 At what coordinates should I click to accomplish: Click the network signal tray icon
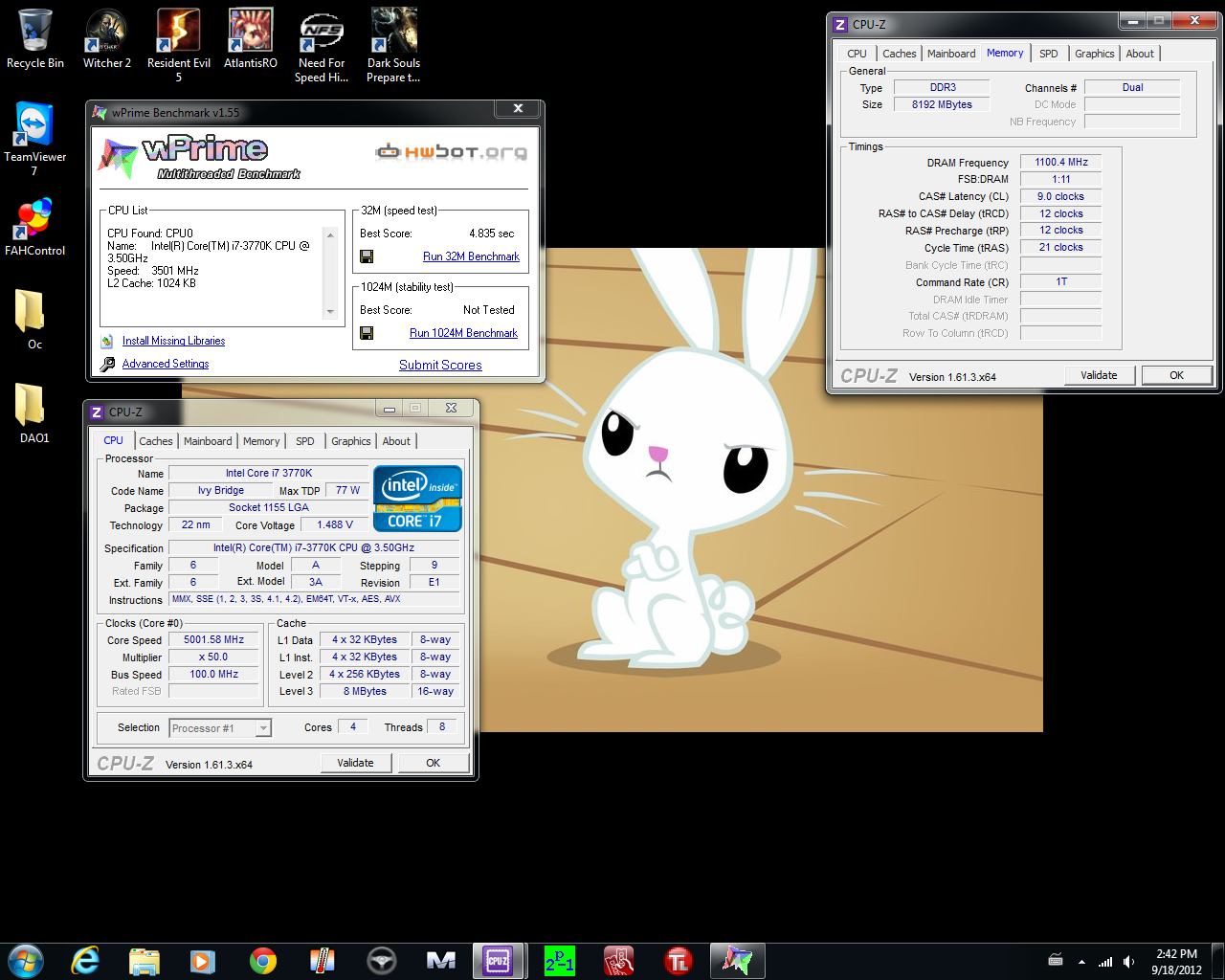click(1105, 962)
